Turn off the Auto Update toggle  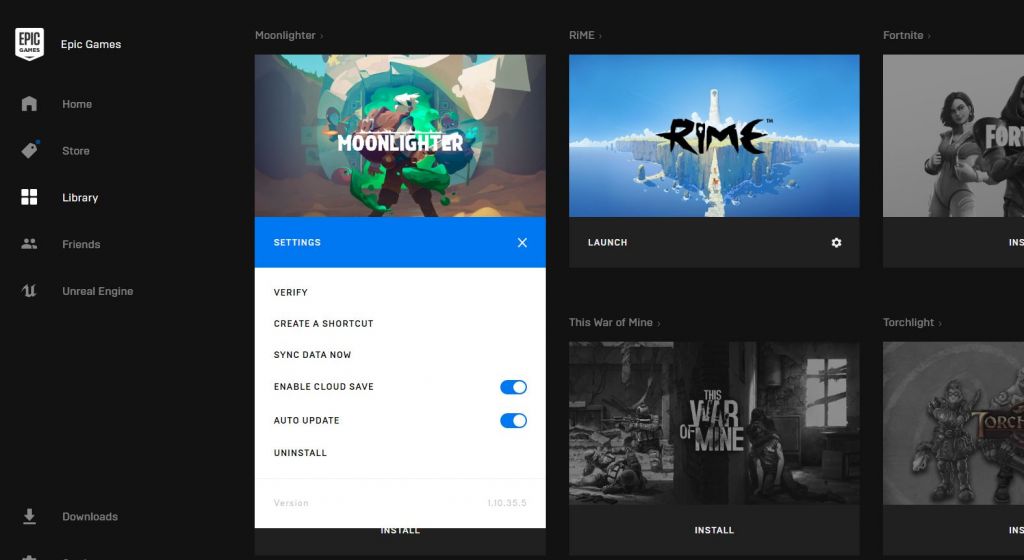pos(513,420)
